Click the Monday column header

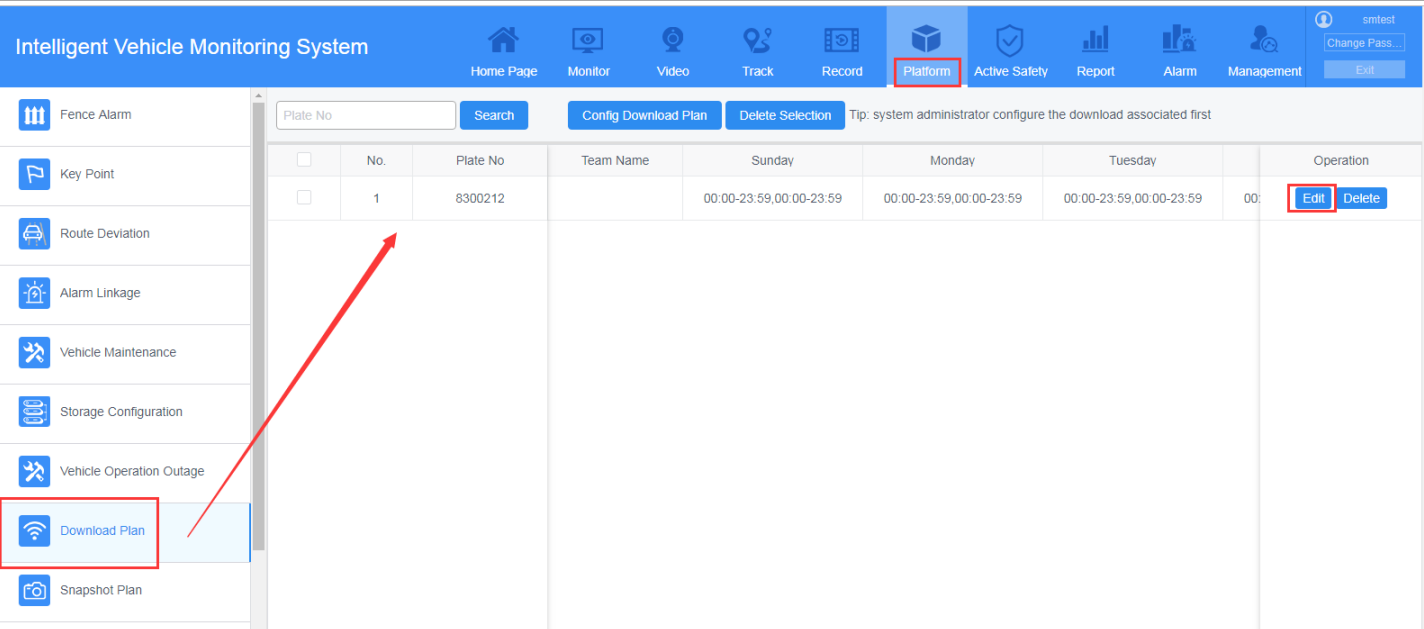point(952,160)
